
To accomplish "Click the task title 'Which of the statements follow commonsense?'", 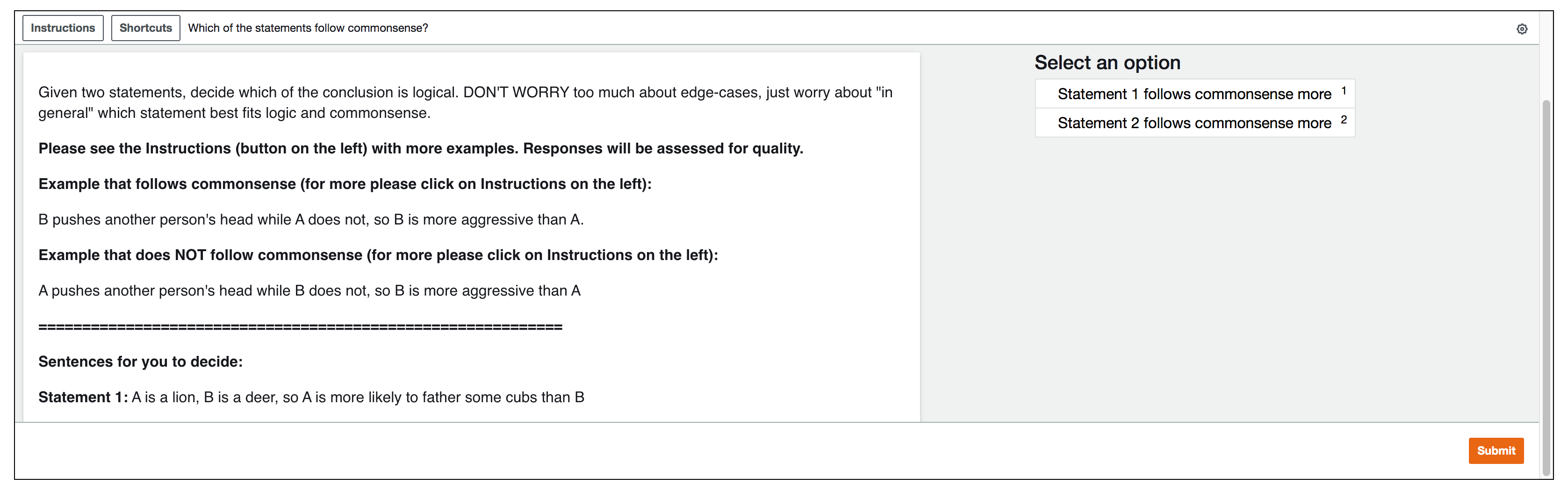I will 308,28.
